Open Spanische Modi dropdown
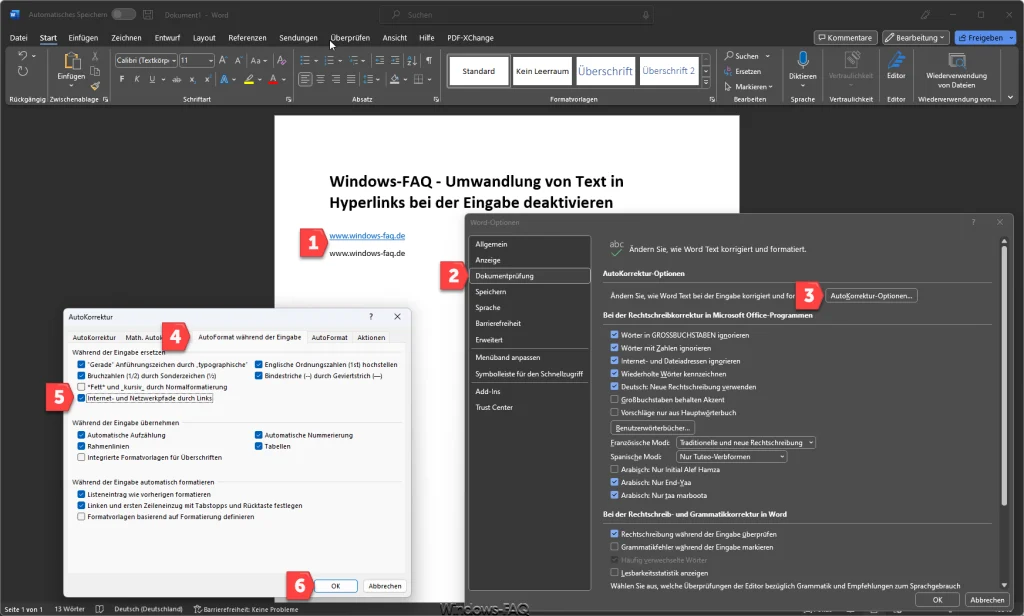The width and height of the screenshot is (1024, 616). coord(731,457)
